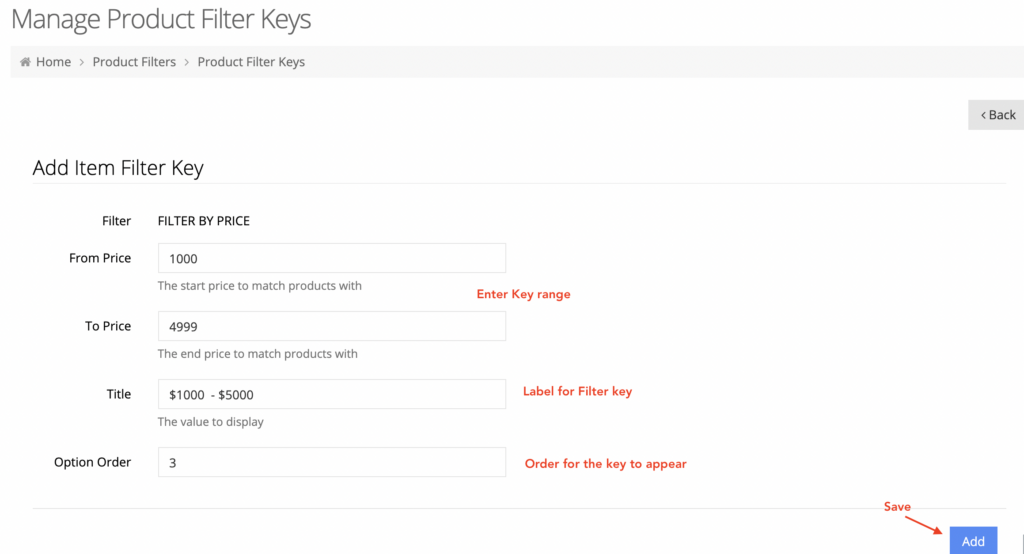Screen dimensions: 1024x554
Task: Click the Back button
Action: click(x=996, y=115)
